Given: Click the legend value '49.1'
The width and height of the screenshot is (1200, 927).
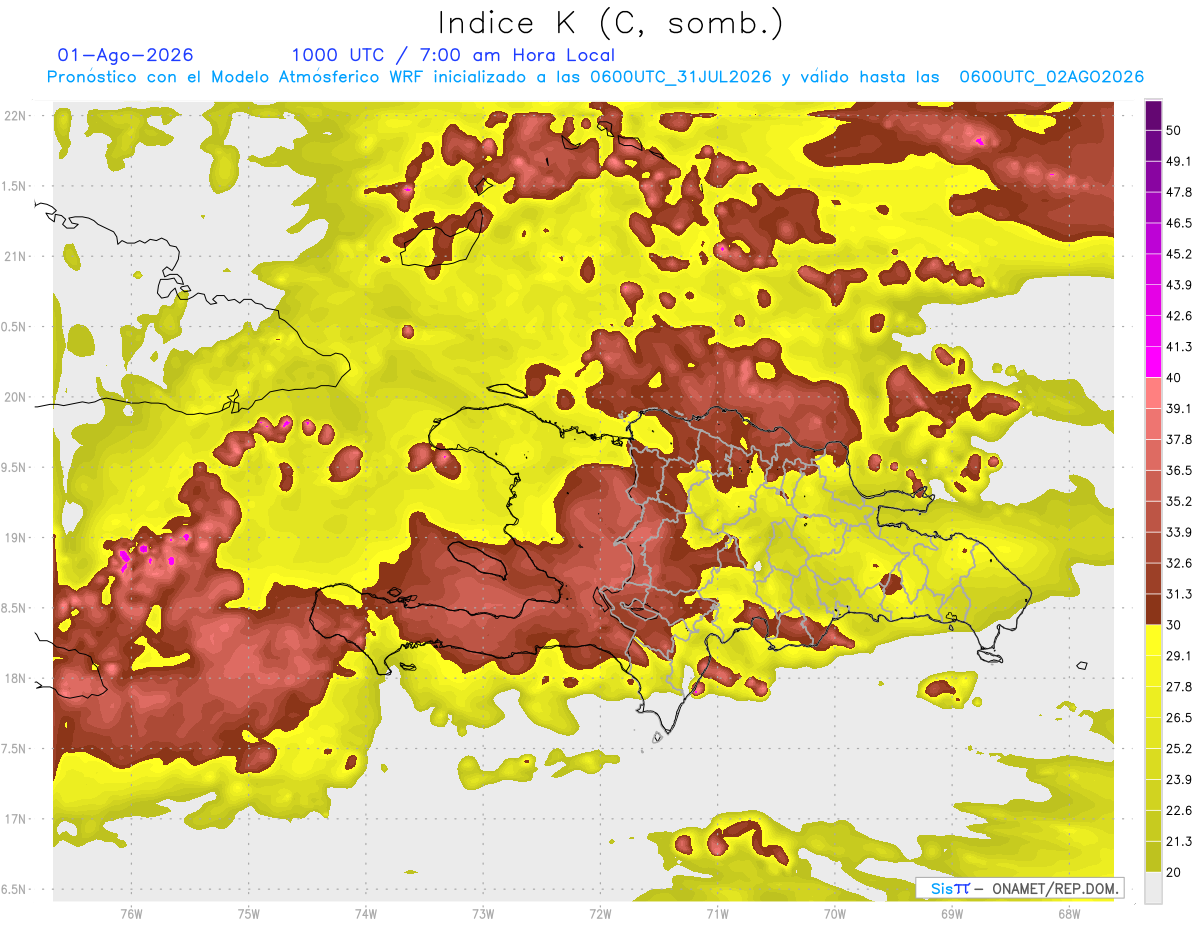Looking at the screenshot, I should [1178, 161].
